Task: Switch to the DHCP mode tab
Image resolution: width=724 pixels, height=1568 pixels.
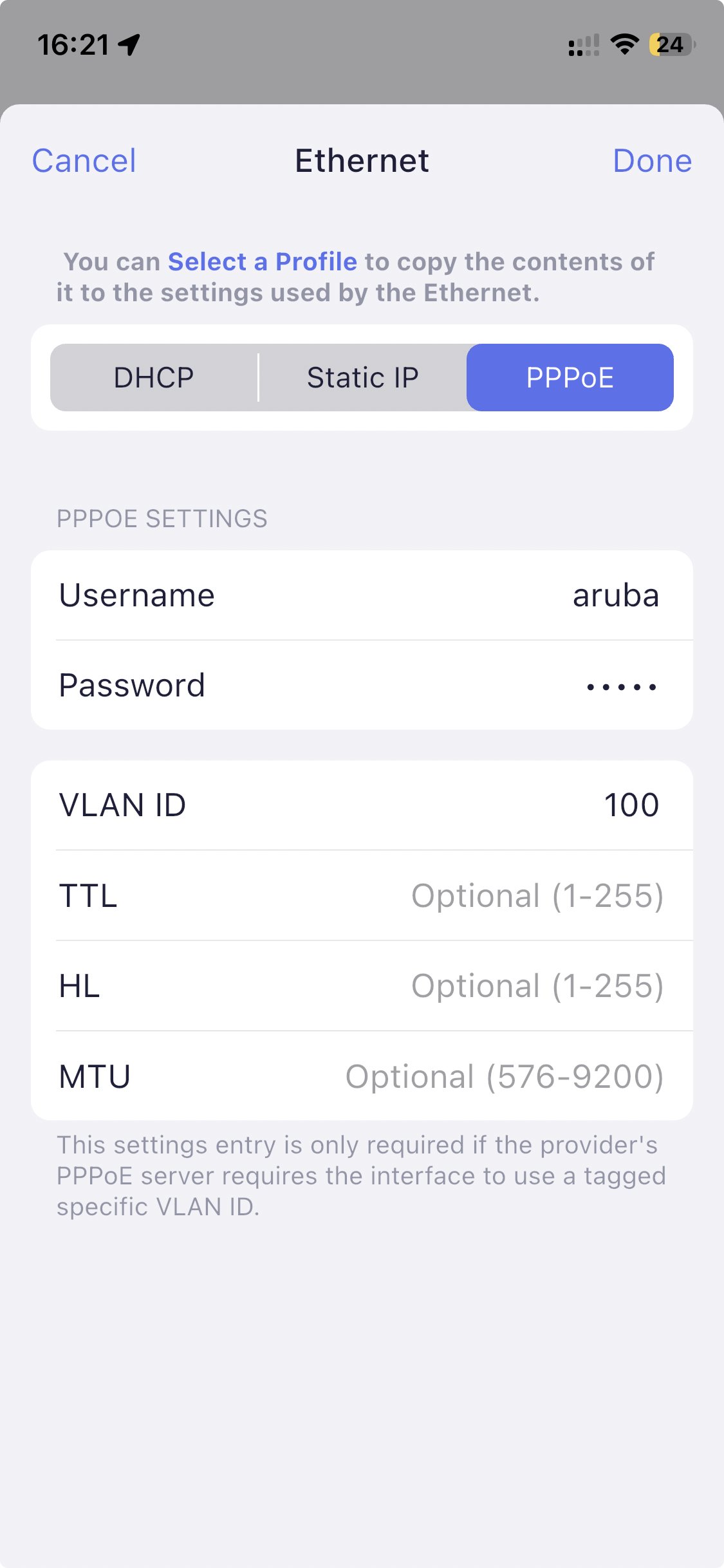Action: [x=154, y=378]
